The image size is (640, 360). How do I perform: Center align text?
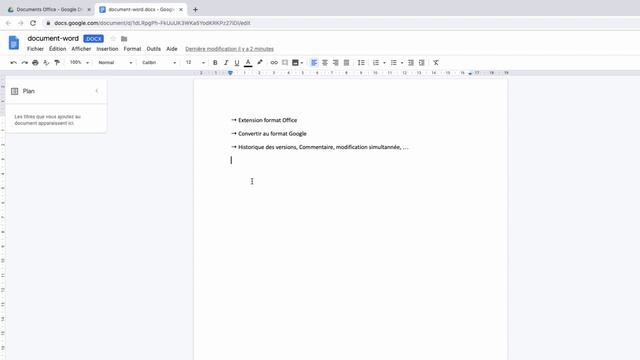(325, 62)
